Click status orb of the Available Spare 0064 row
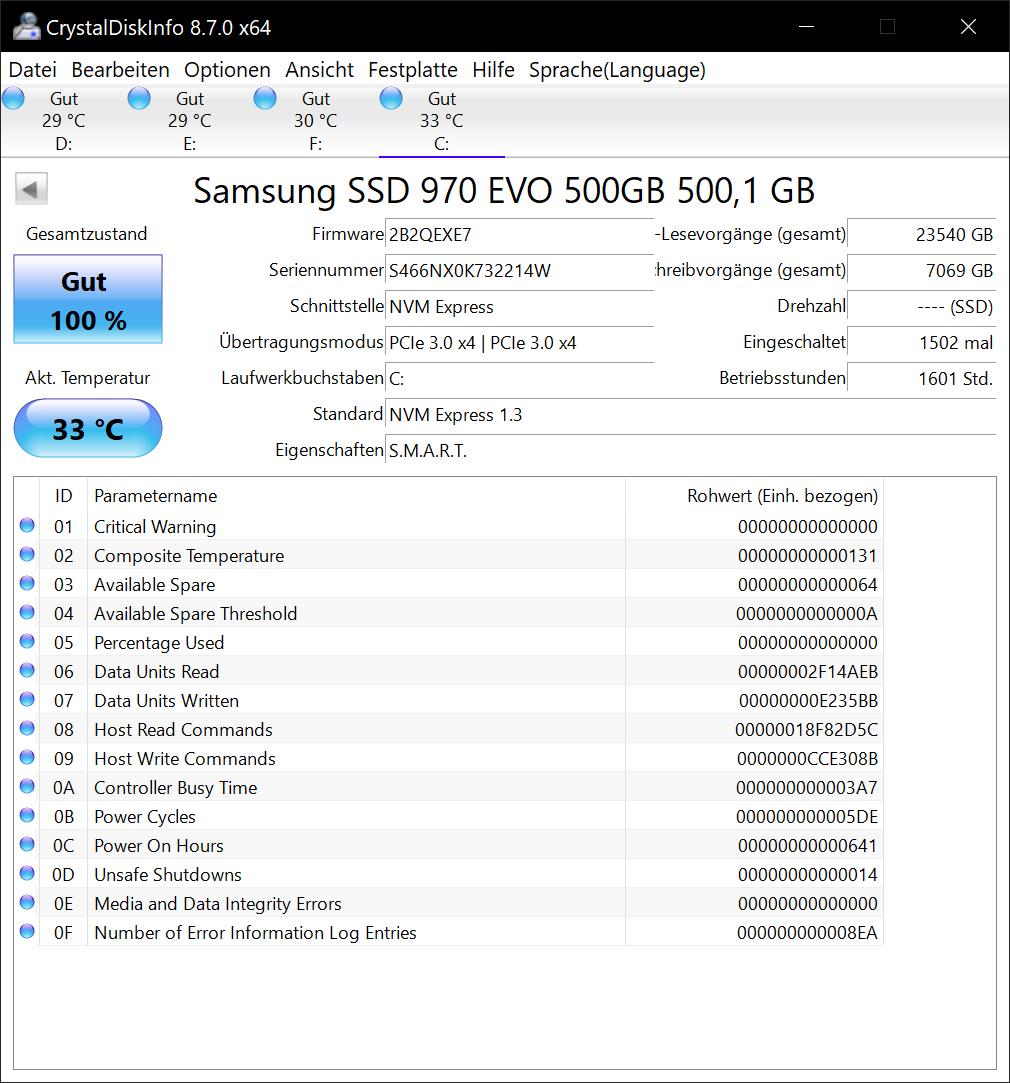Viewport: 1010px width, 1083px height. click(x=27, y=584)
